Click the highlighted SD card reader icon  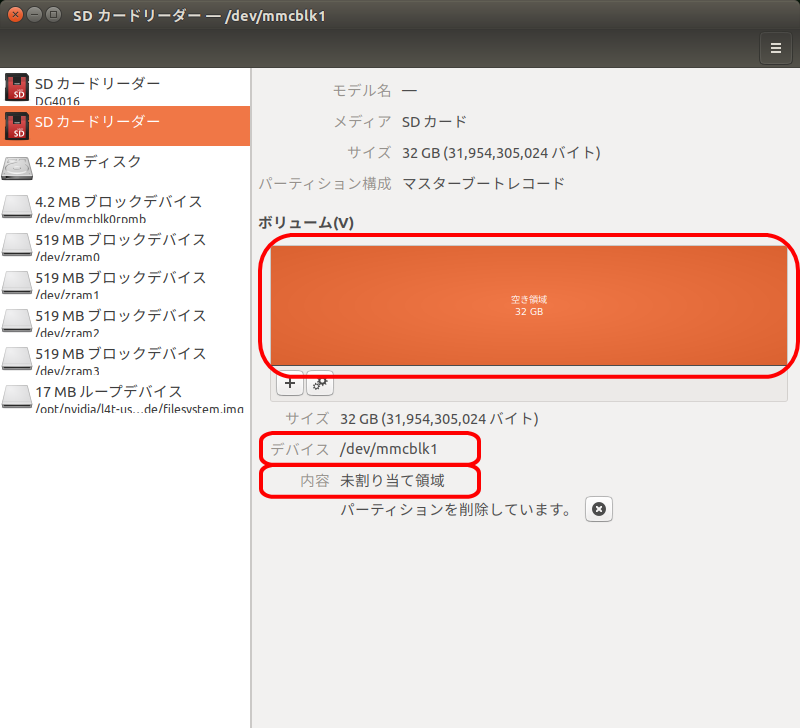pyautogui.click(x=17, y=126)
